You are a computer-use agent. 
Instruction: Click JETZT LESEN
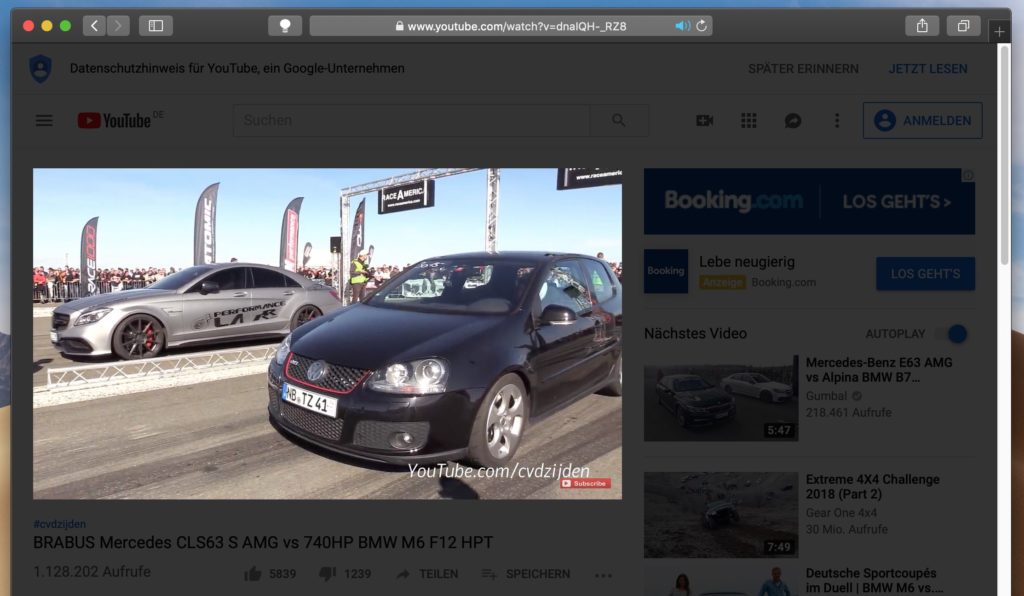pos(928,69)
